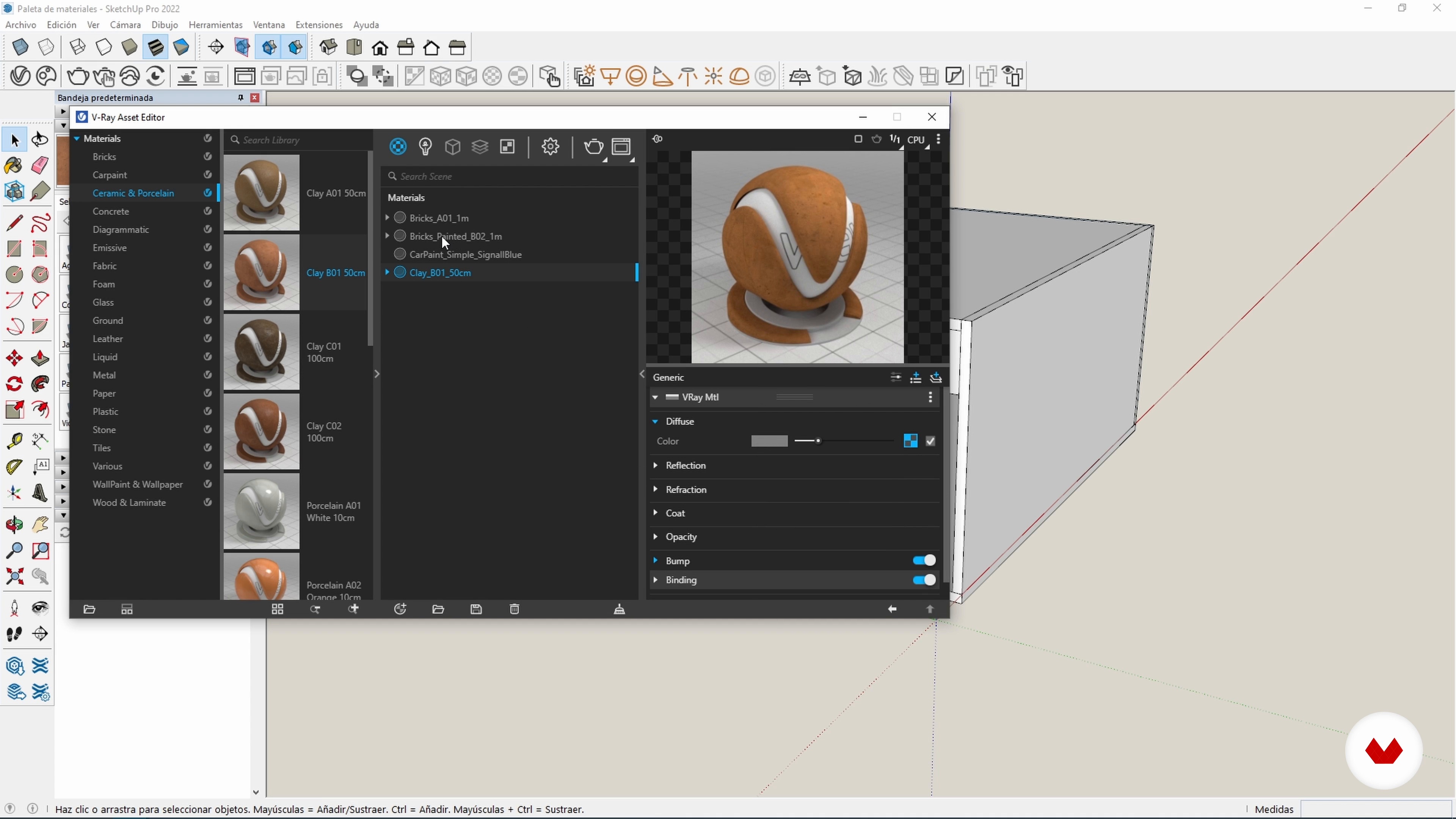Screen dimensions: 1456x819
Task: Open the Lights tab lightbulb icon
Action: [425, 147]
